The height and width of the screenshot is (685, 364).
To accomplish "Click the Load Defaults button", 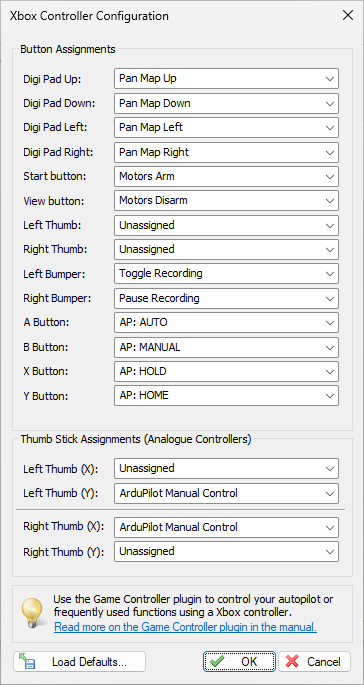I will click(80, 661).
